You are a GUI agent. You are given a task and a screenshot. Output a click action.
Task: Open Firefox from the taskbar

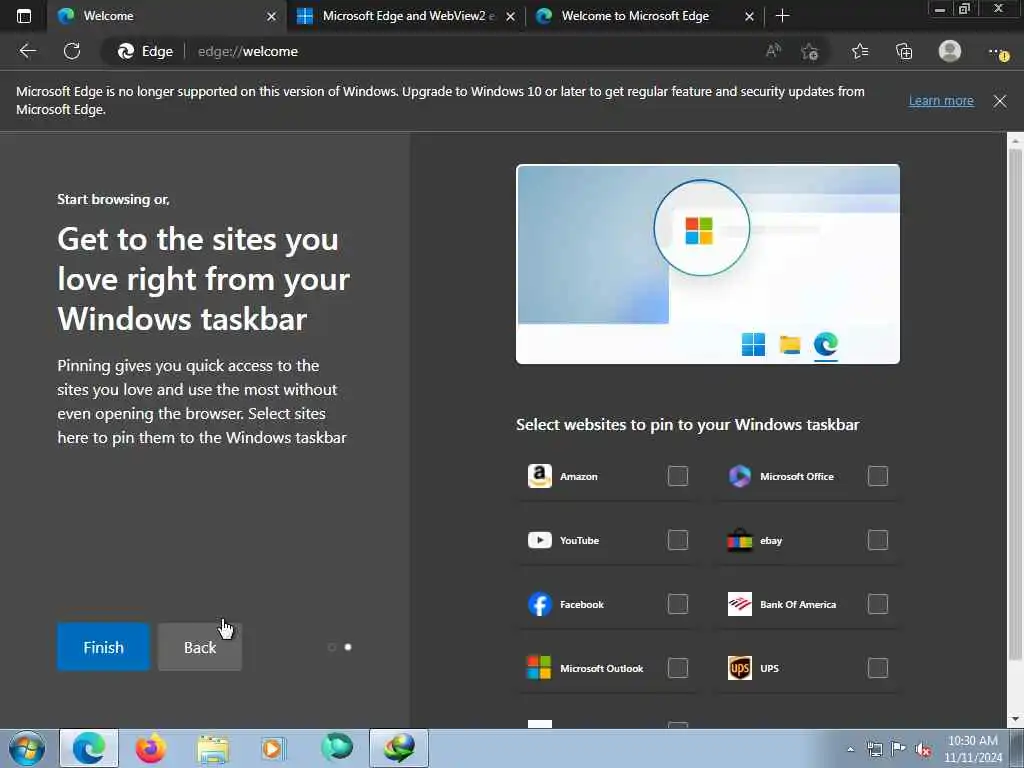pos(150,748)
